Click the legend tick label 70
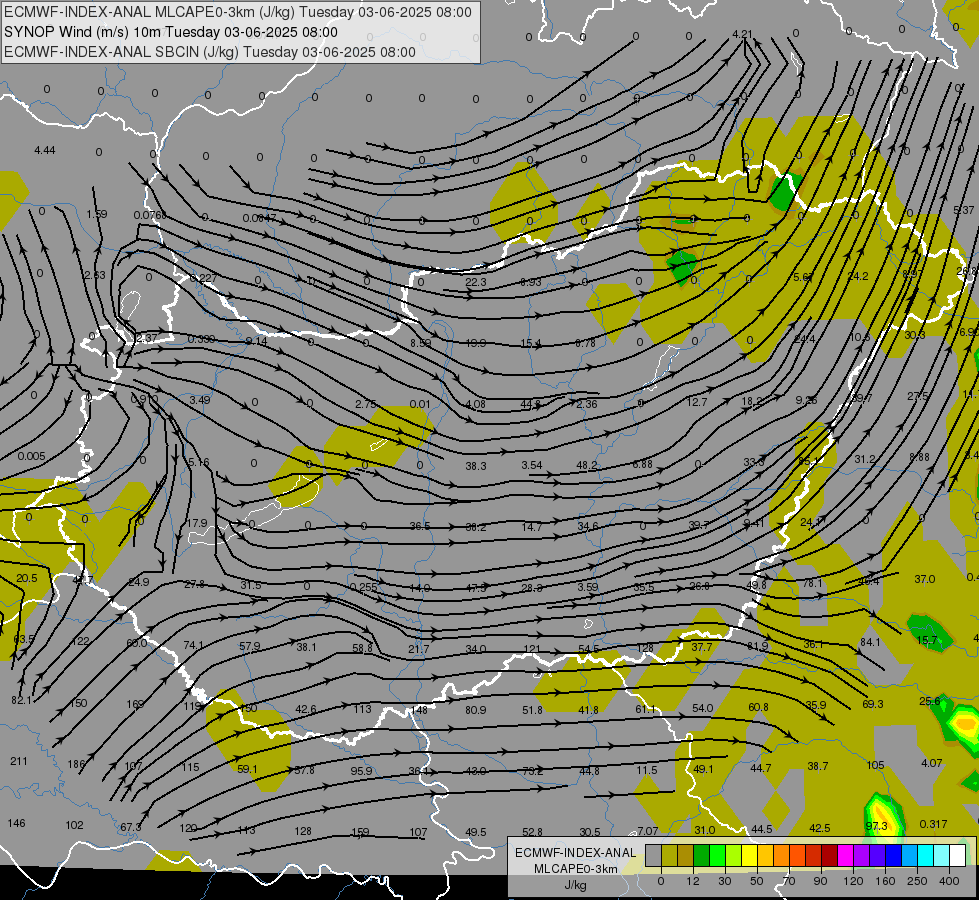Image resolution: width=979 pixels, height=900 pixels. tap(789, 881)
